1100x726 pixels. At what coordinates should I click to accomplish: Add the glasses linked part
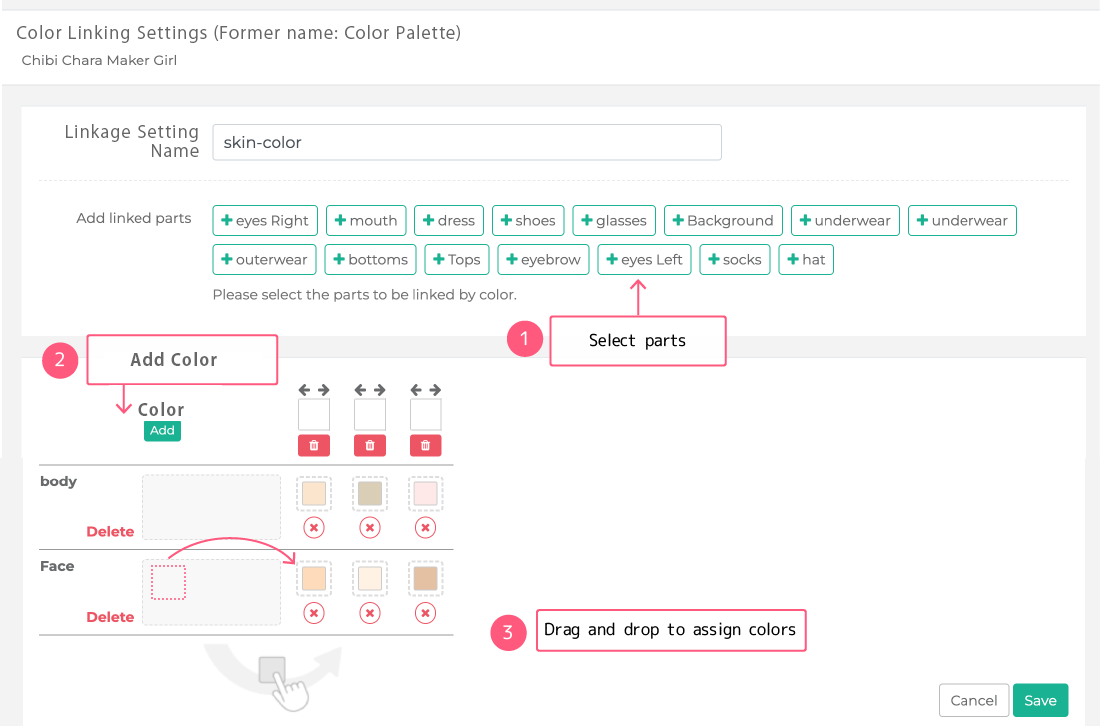point(614,220)
